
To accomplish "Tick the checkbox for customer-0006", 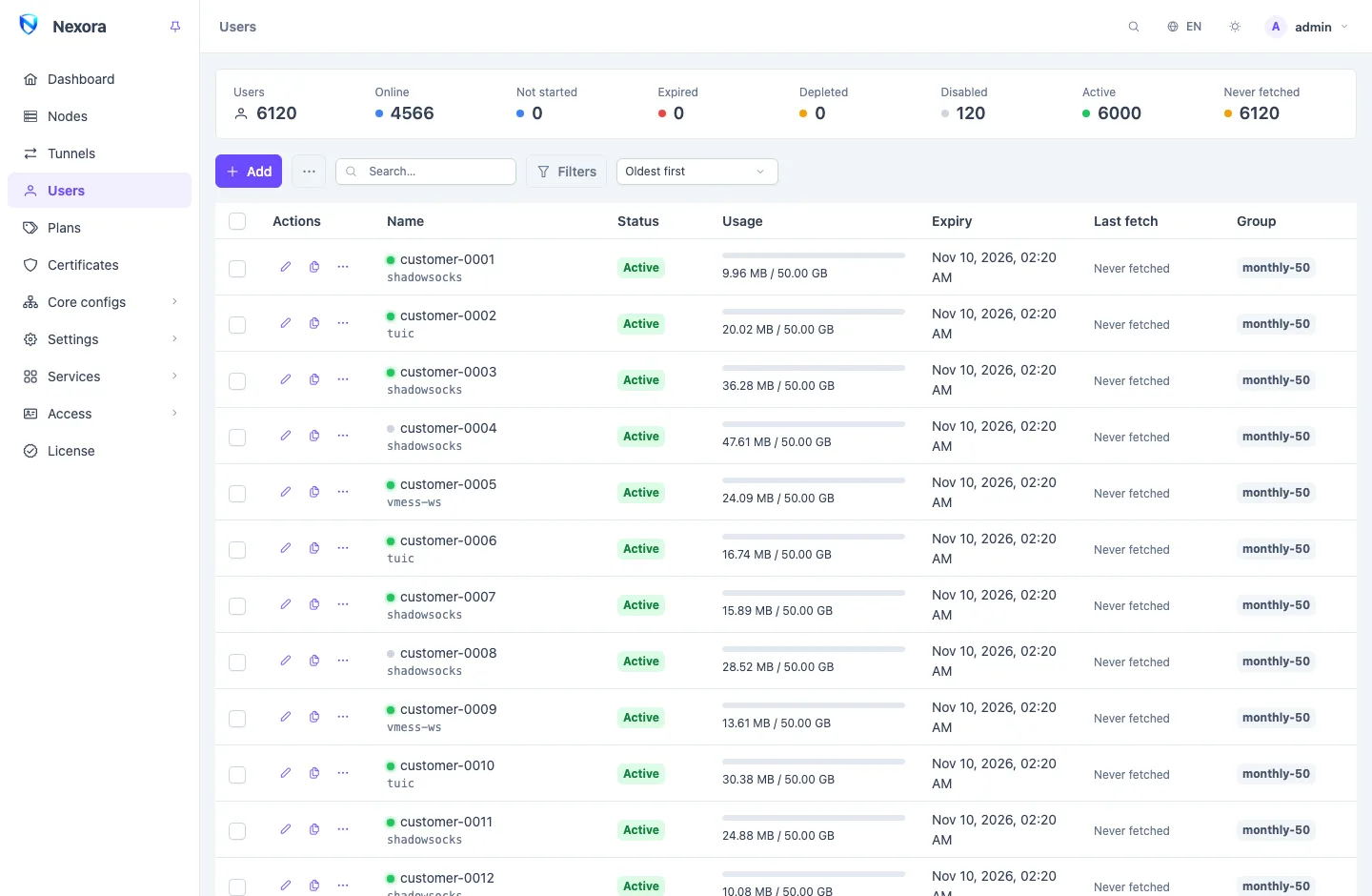I will [x=237, y=550].
